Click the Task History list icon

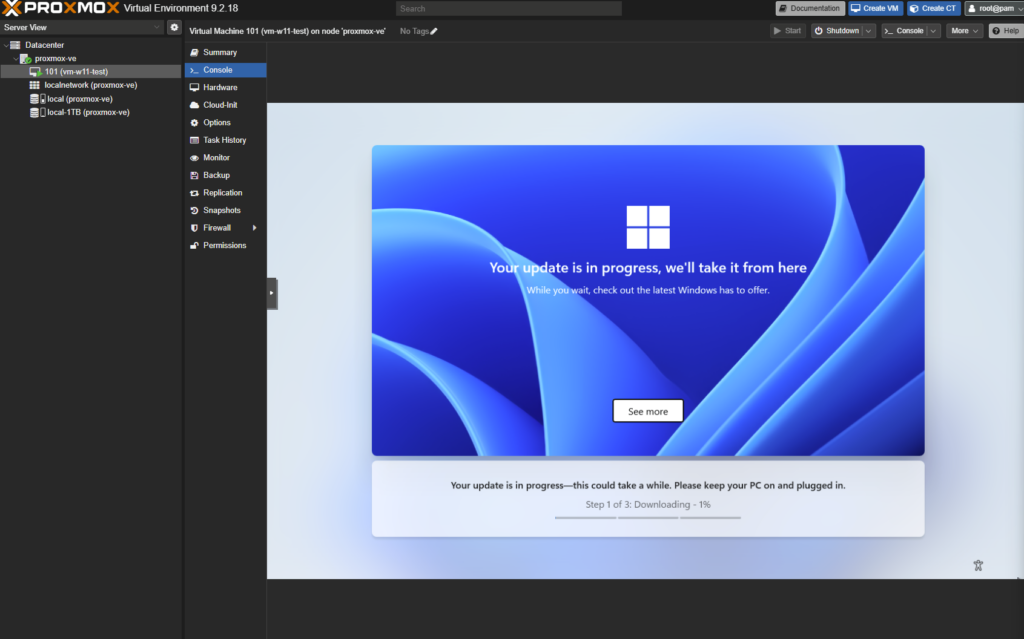click(x=194, y=140)
